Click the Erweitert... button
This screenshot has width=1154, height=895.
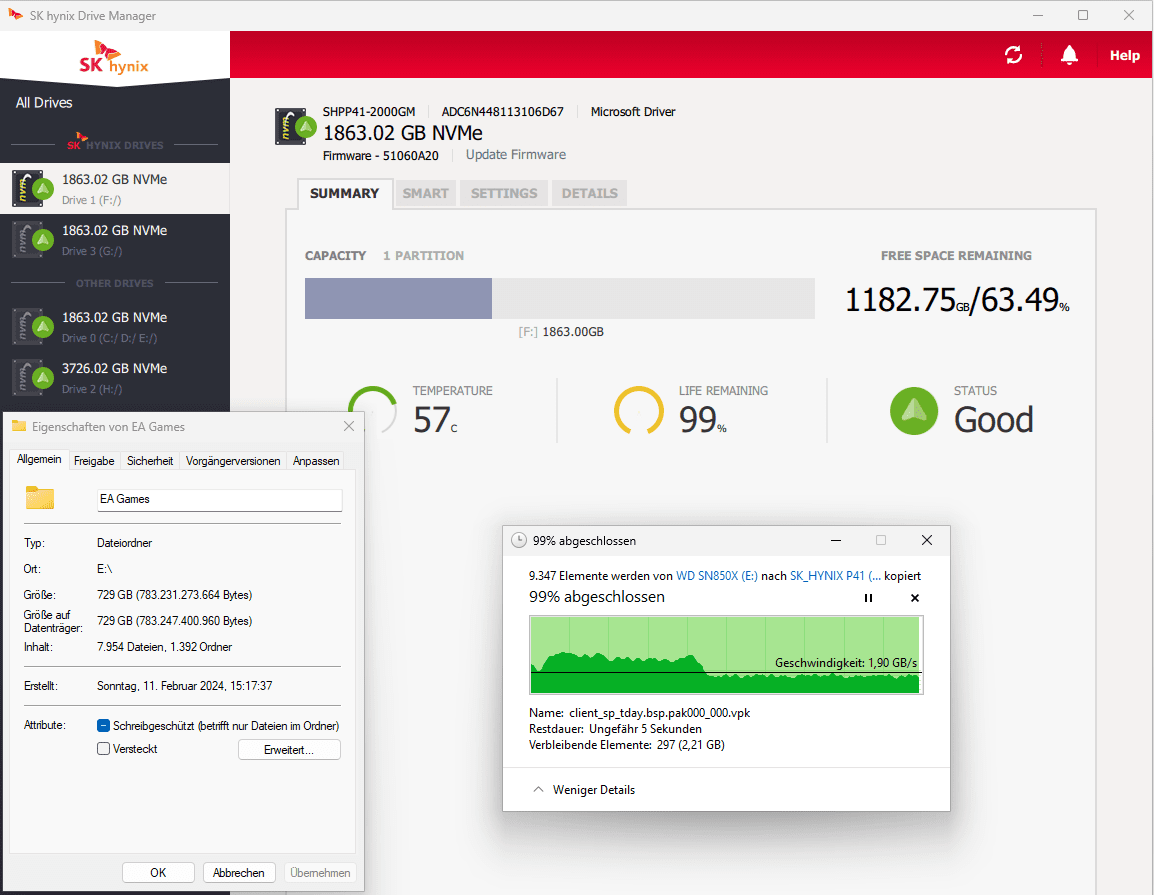click(289, 750)
